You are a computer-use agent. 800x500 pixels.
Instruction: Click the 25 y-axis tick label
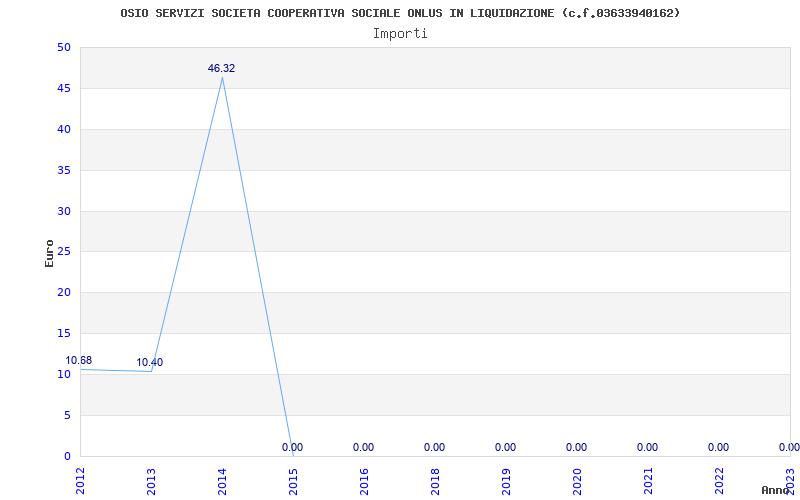tap(64, 252)
